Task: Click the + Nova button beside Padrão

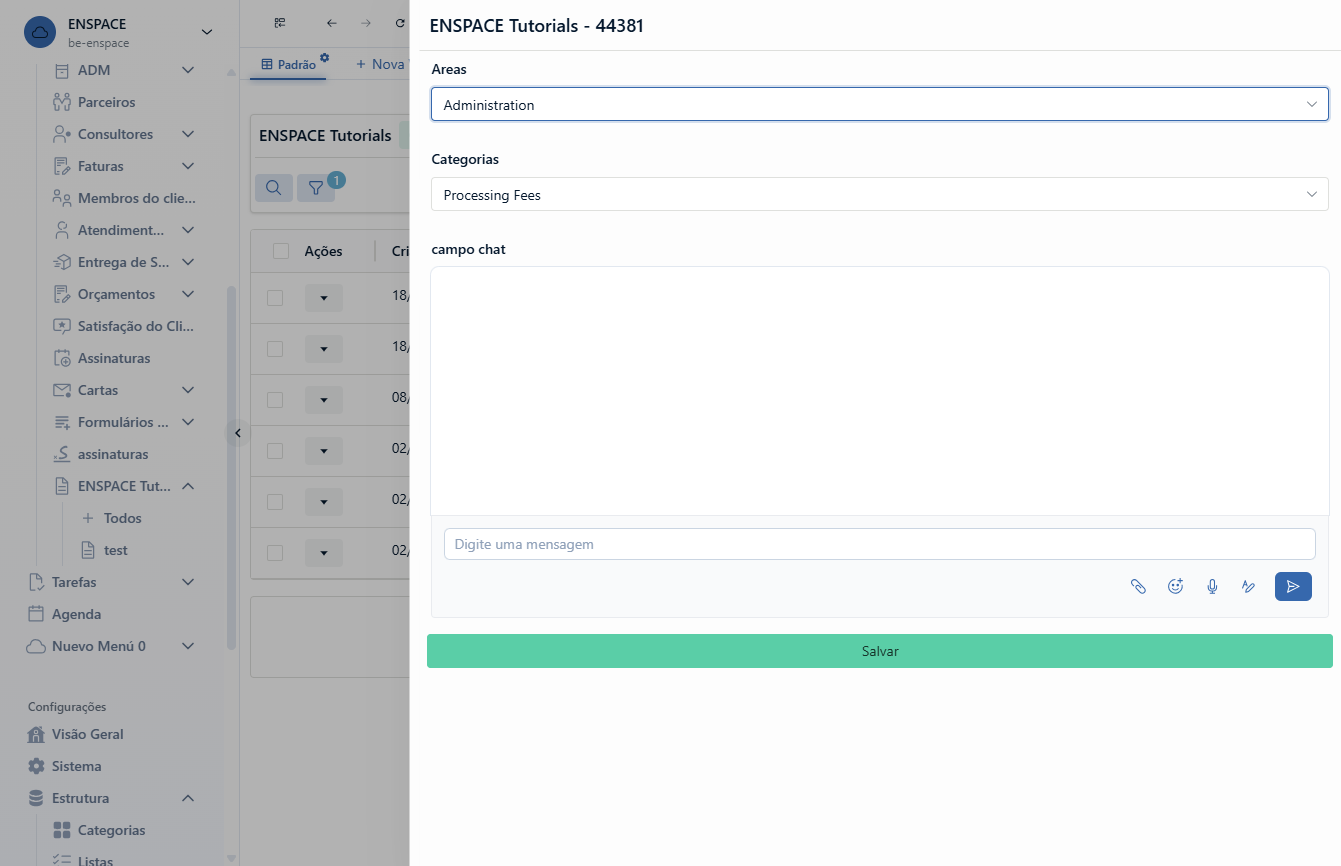Action: [380, 64]
